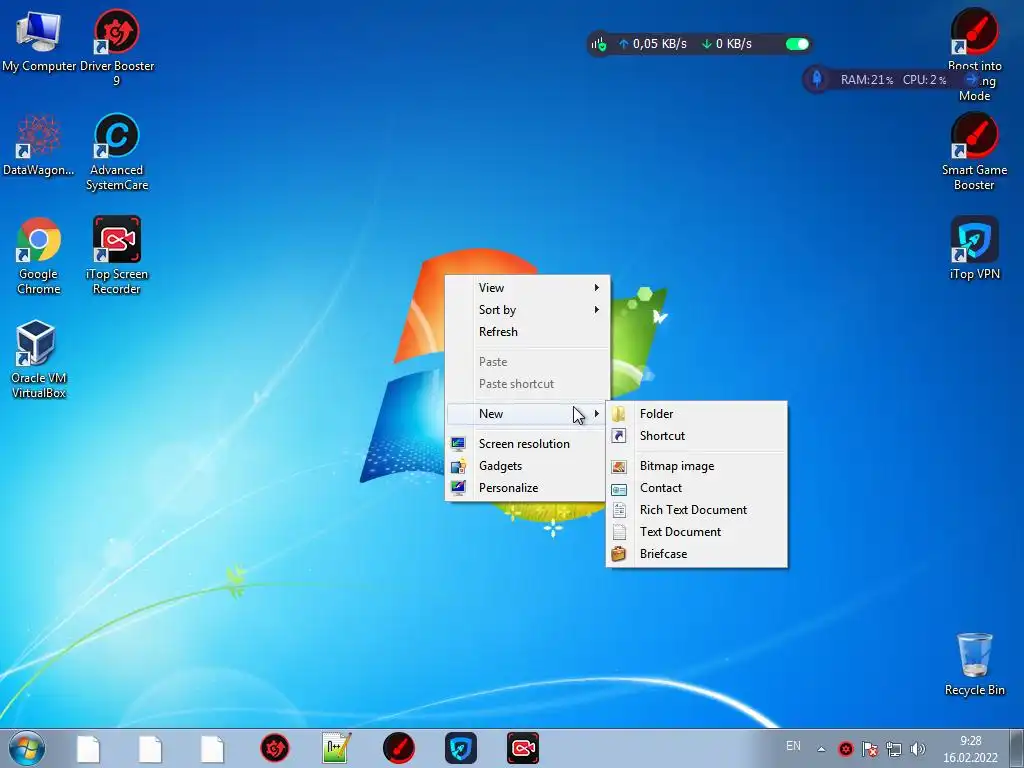Click the volume speaker tray icon
Image resolution: width=1024 pixels, height=768 pixels.
[x=918, y=749]
